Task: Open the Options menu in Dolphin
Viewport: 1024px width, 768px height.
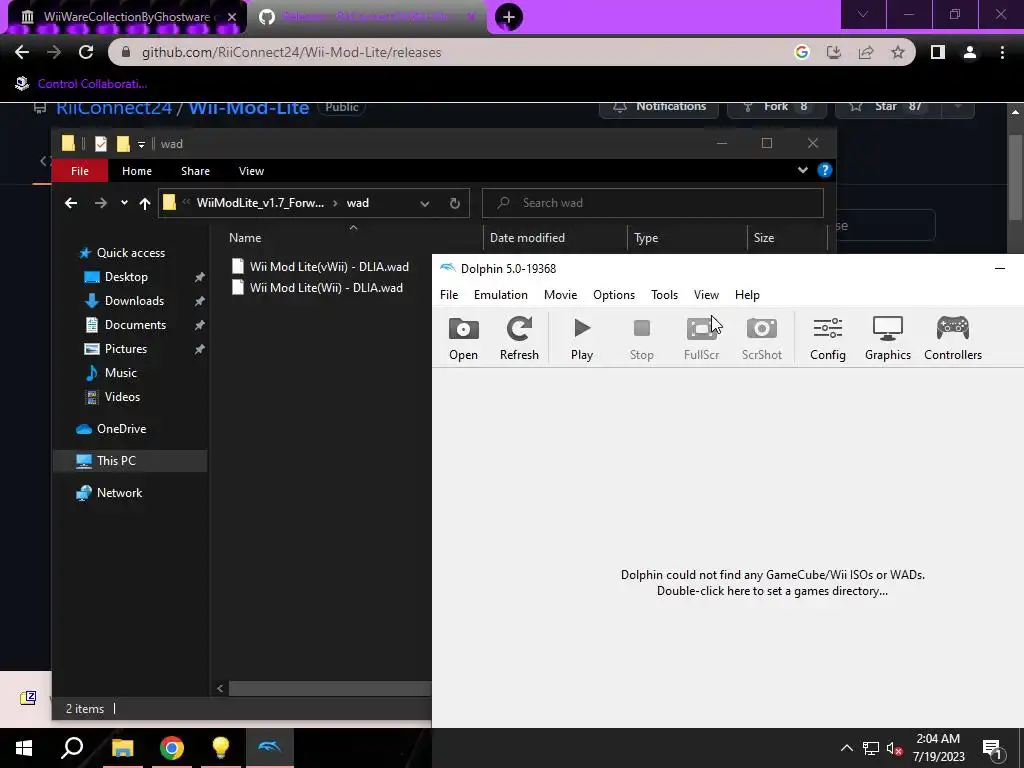Action: 614,295
